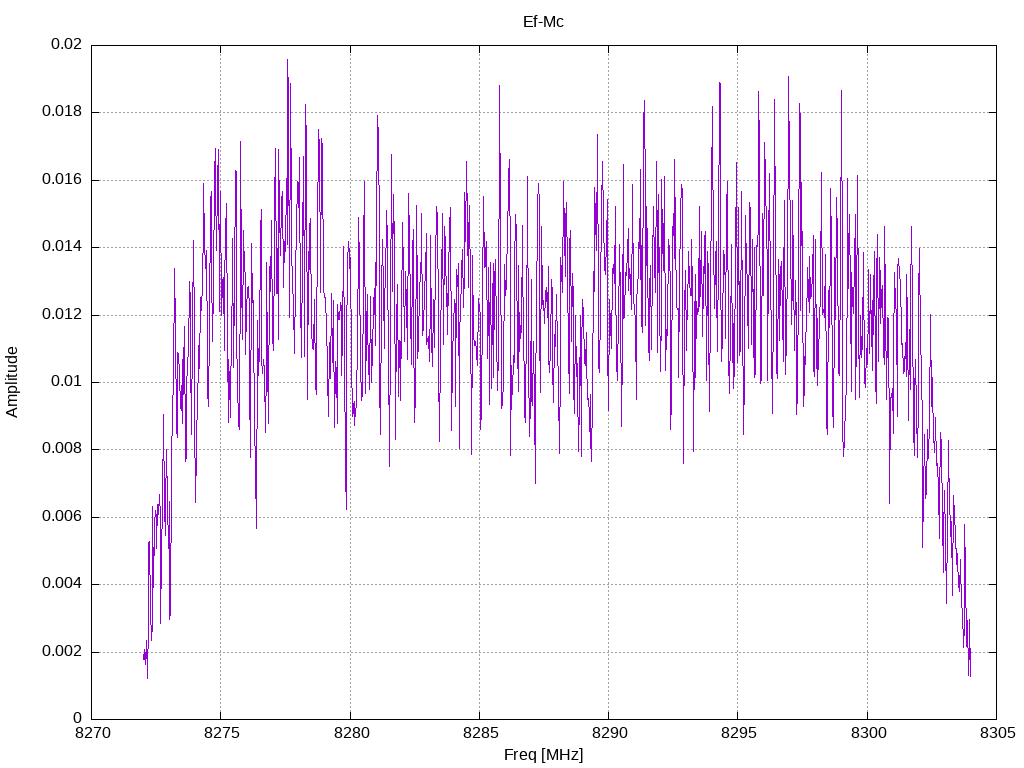Click the x-axis tick label 8285
The height and width of the screenshot is (768, 1024).
480,733
